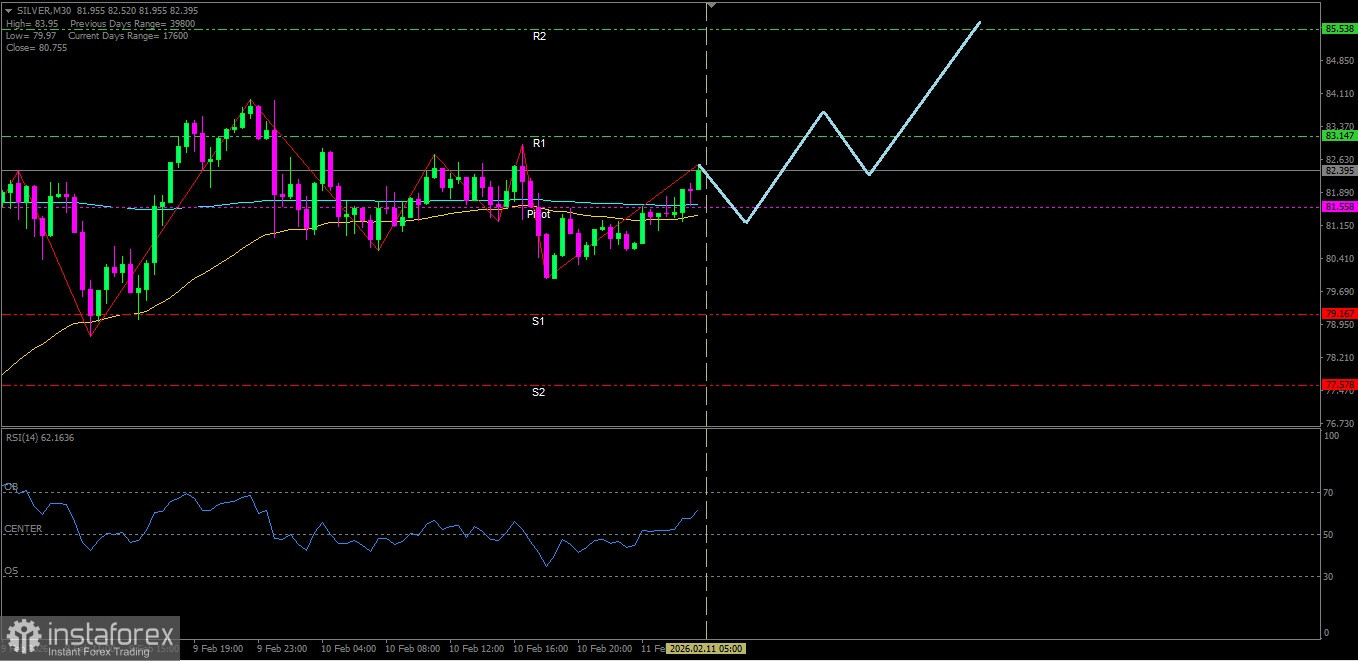Open the dropdown arrow beside SILVER,M30
This screenshot has height=661, width=1358.
click(9, 10)
